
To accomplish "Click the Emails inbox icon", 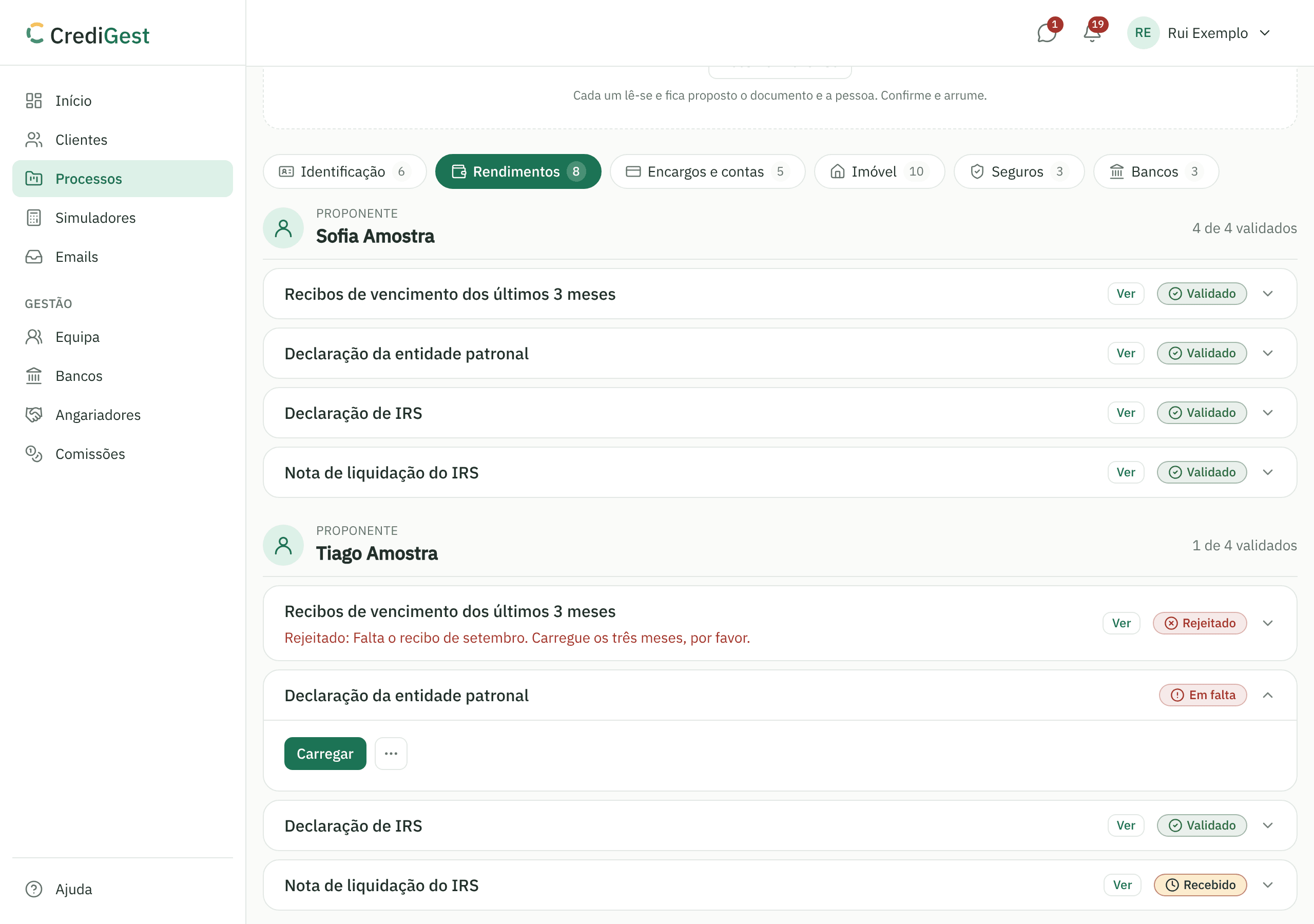I will pyautogui.click(x=34, y=257).
